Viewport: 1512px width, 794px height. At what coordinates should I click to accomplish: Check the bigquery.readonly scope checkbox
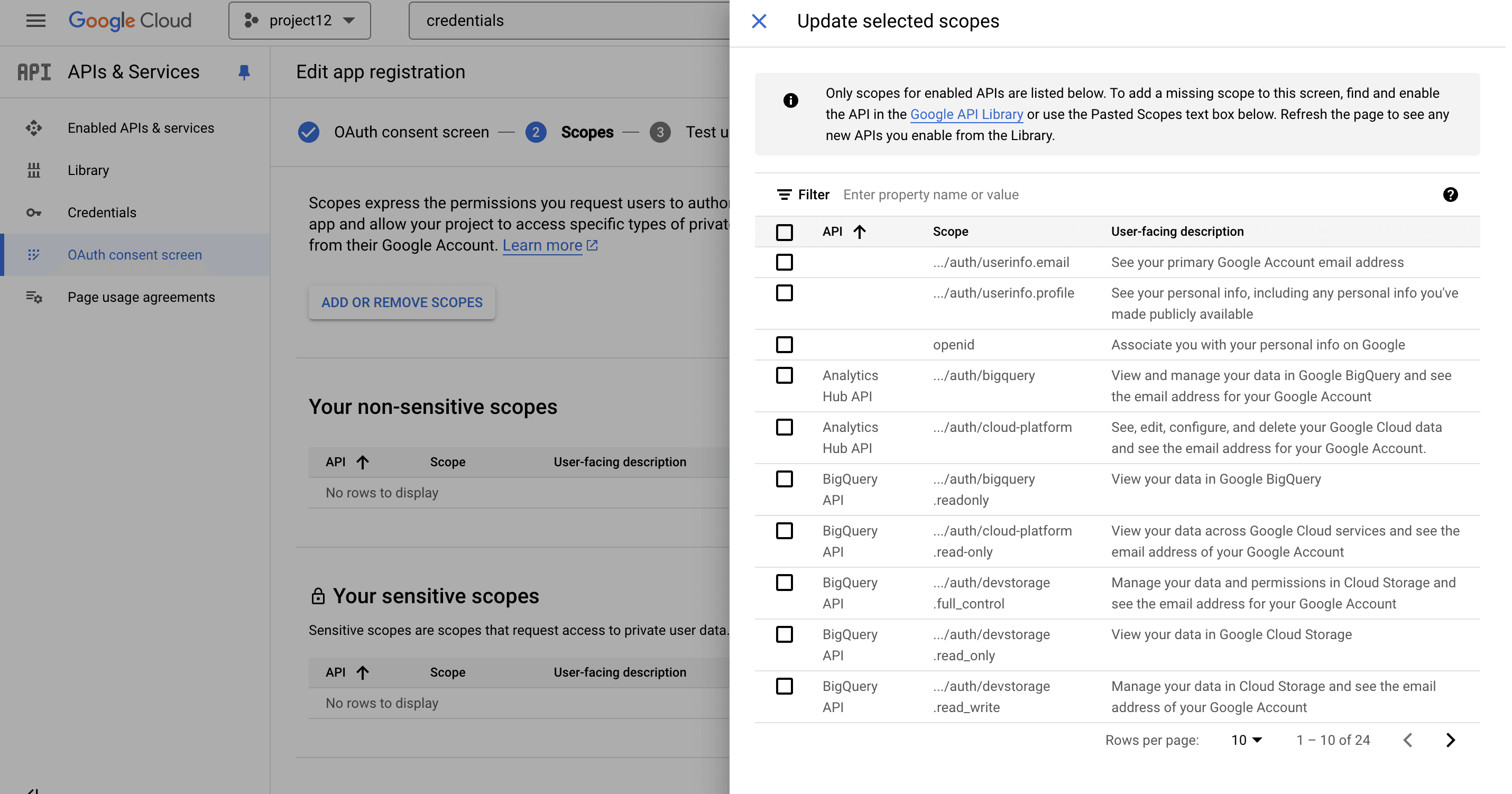coord(785,479)
